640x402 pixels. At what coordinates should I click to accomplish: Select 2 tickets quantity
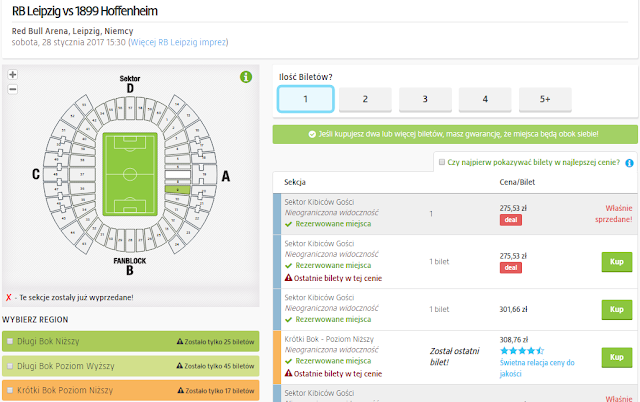pyautogui.click(x=365, y=99)
